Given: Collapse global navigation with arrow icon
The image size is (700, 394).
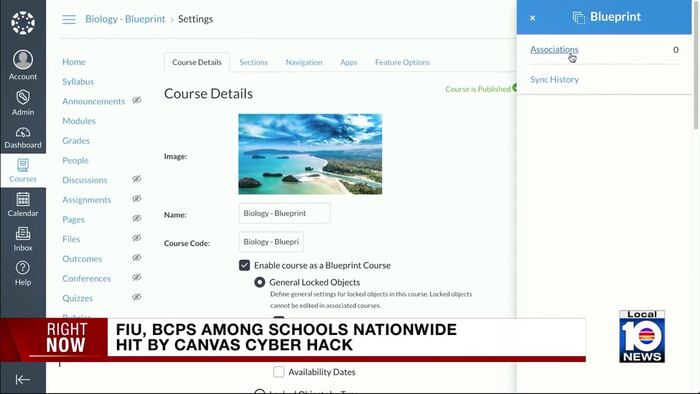Looking at the screenshot, I should 23,379.
